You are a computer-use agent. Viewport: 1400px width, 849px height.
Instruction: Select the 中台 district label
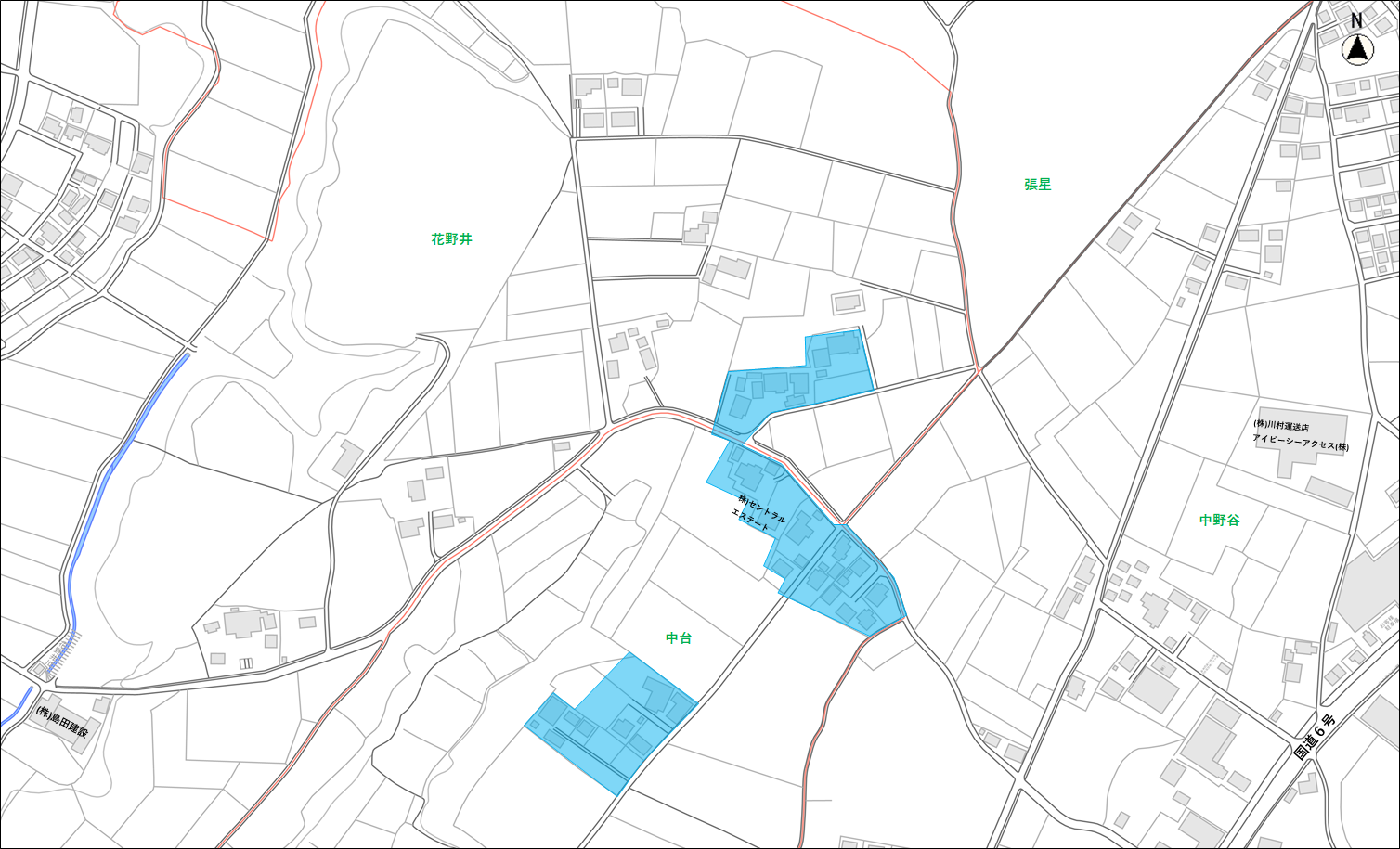679,637
